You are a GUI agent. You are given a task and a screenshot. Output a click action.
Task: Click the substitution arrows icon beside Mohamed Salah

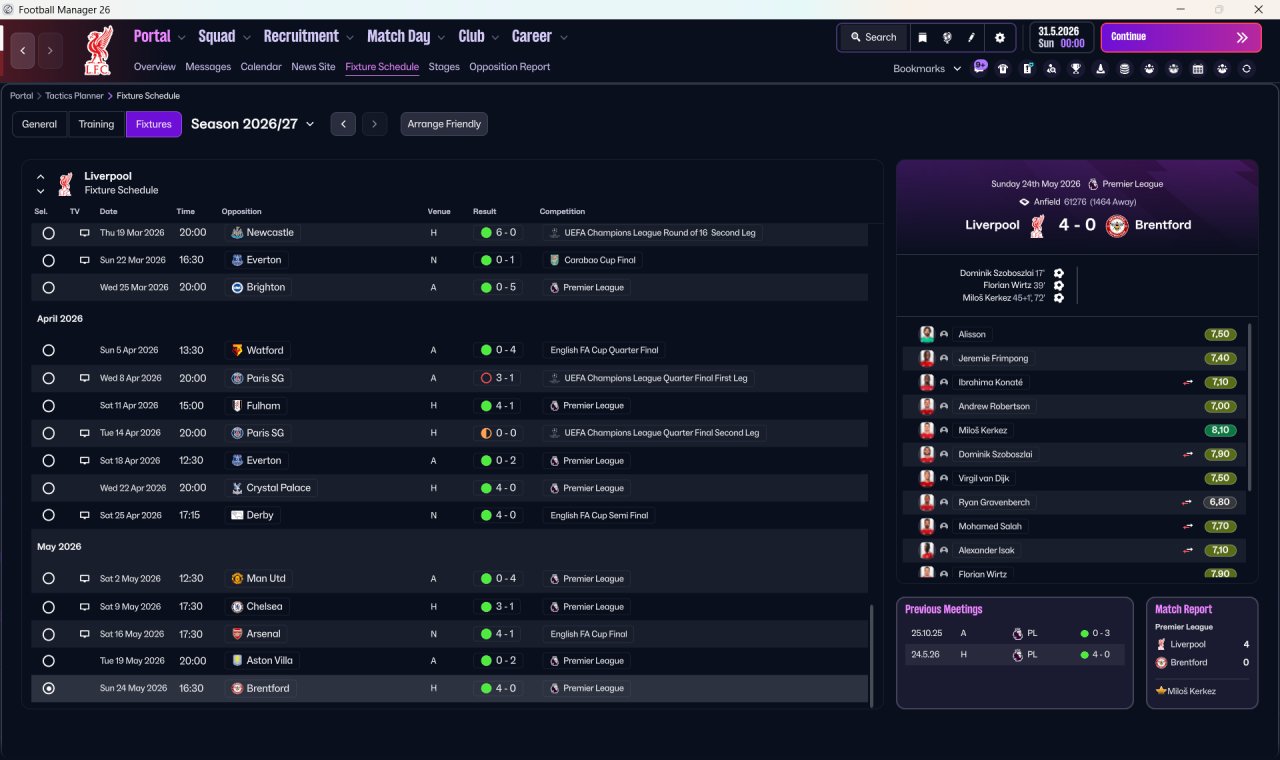(x=1187, y=526)
